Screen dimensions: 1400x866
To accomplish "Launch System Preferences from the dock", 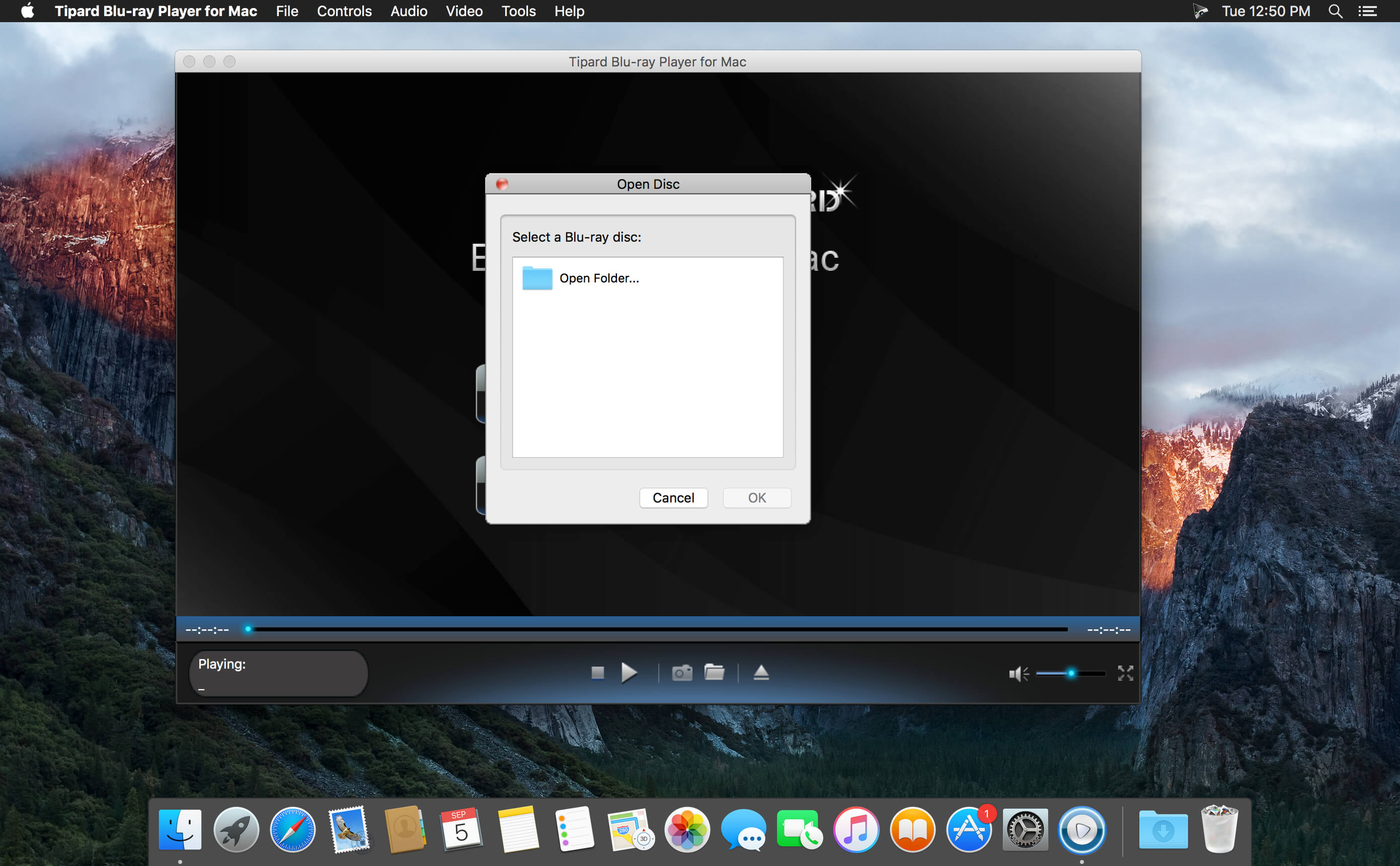I will coord(1025,829).
